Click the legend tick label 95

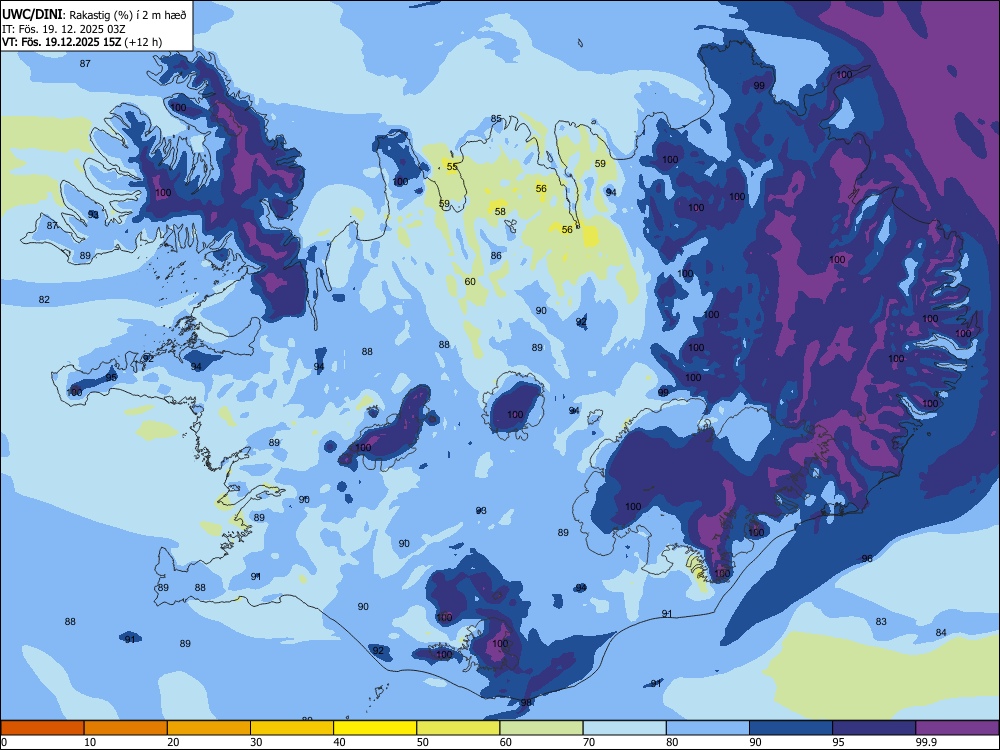pyautogui.click(x=839, y=742)
